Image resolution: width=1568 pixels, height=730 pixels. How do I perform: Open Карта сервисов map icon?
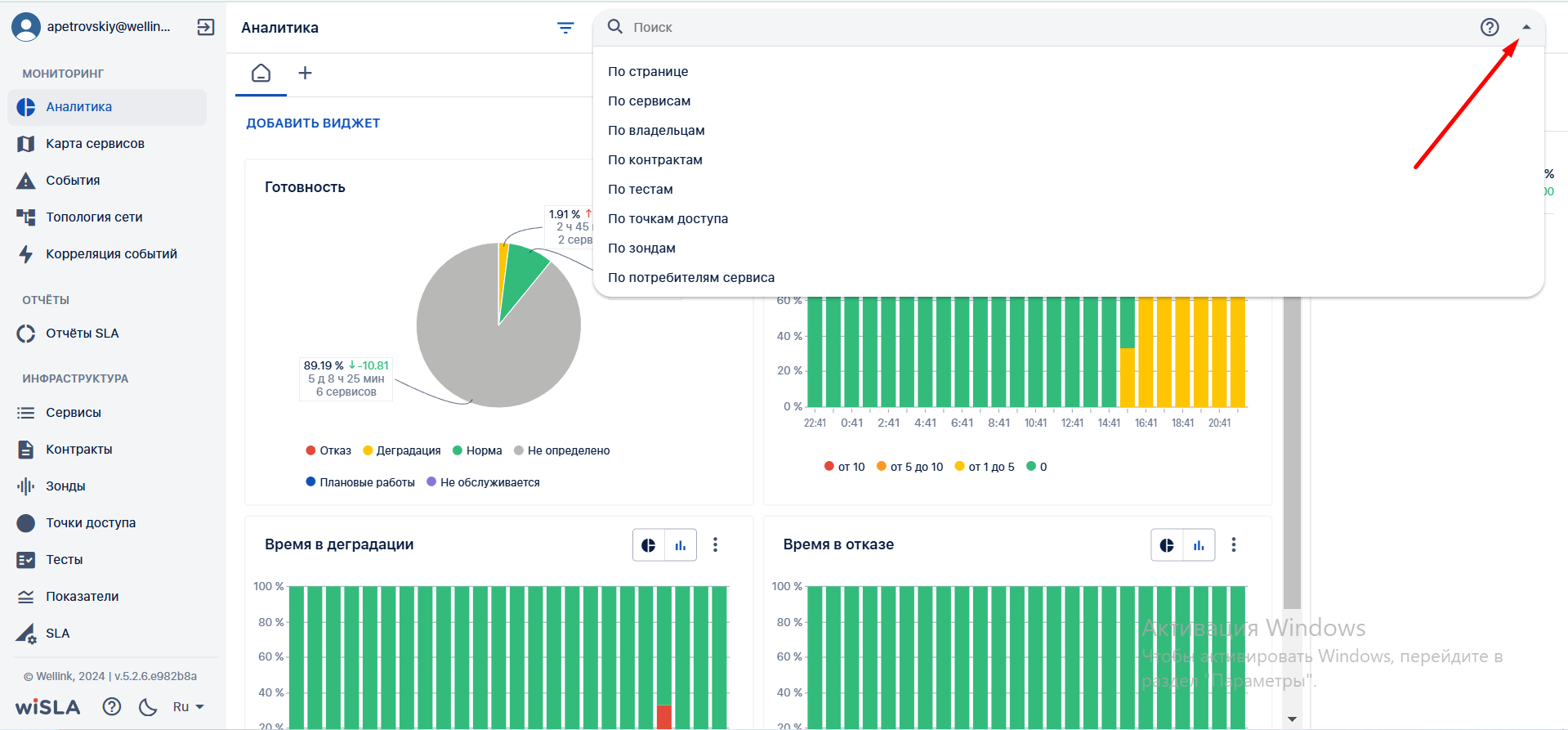(26, 144)
